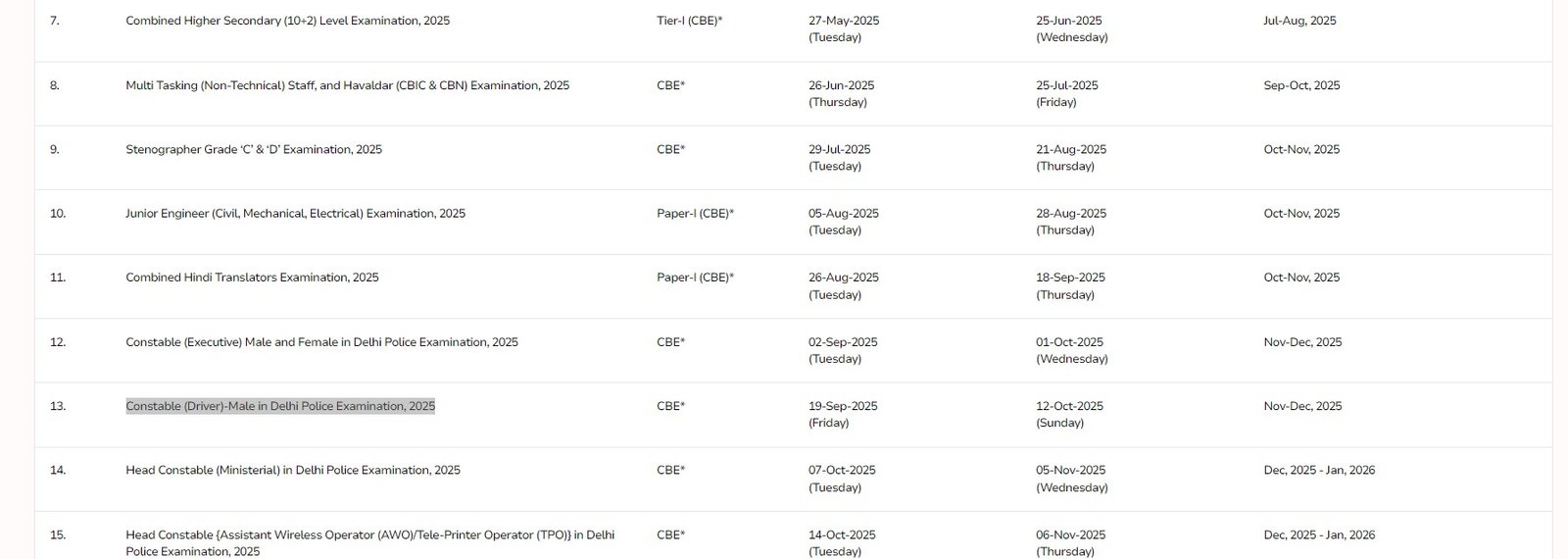Screen dimensions: 1568x559
Task: Click Head Constable Assistant Wireless Operator examination
Action: click(x=370, y=542)
